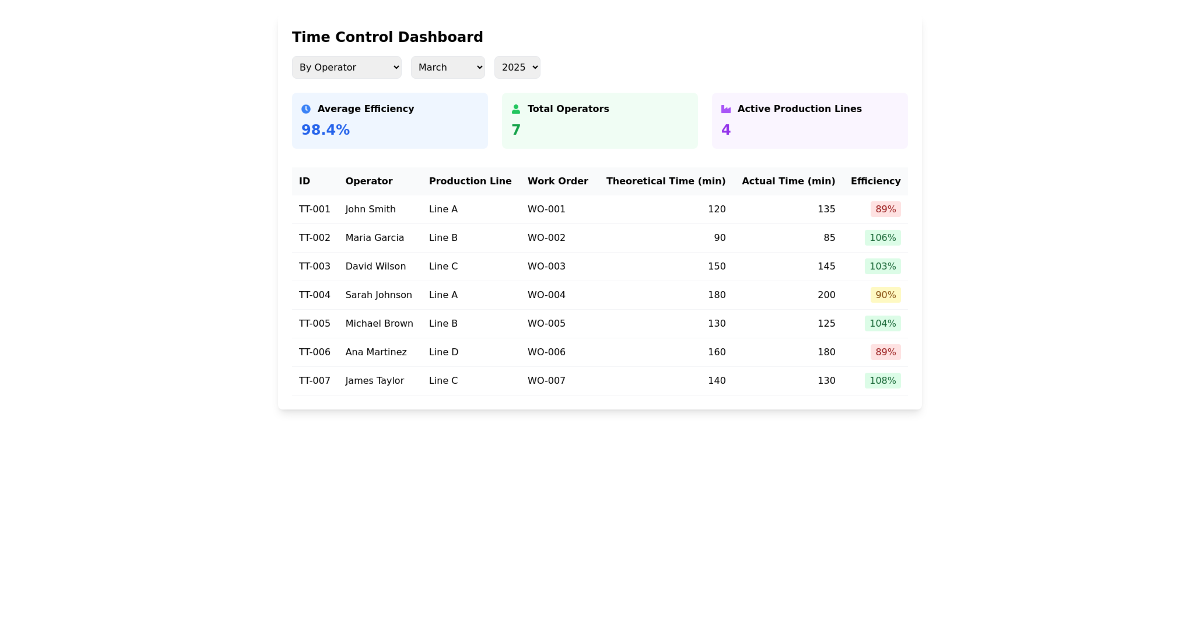Open the year selector showing 2025
This screenshot has height=630, width=1200.
coord(517,67)
